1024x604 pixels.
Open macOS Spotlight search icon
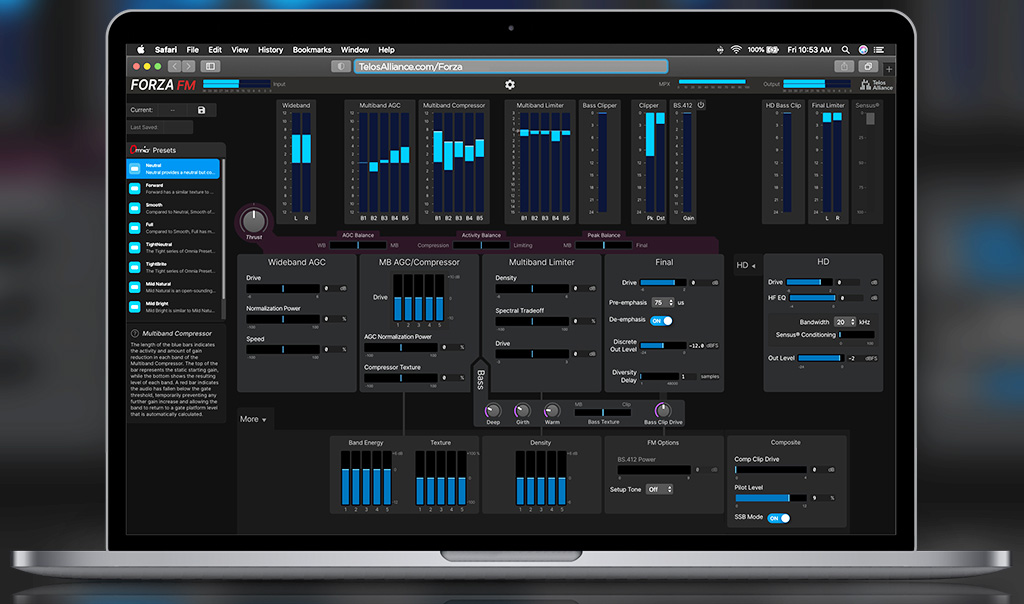[x=846, y=50]
